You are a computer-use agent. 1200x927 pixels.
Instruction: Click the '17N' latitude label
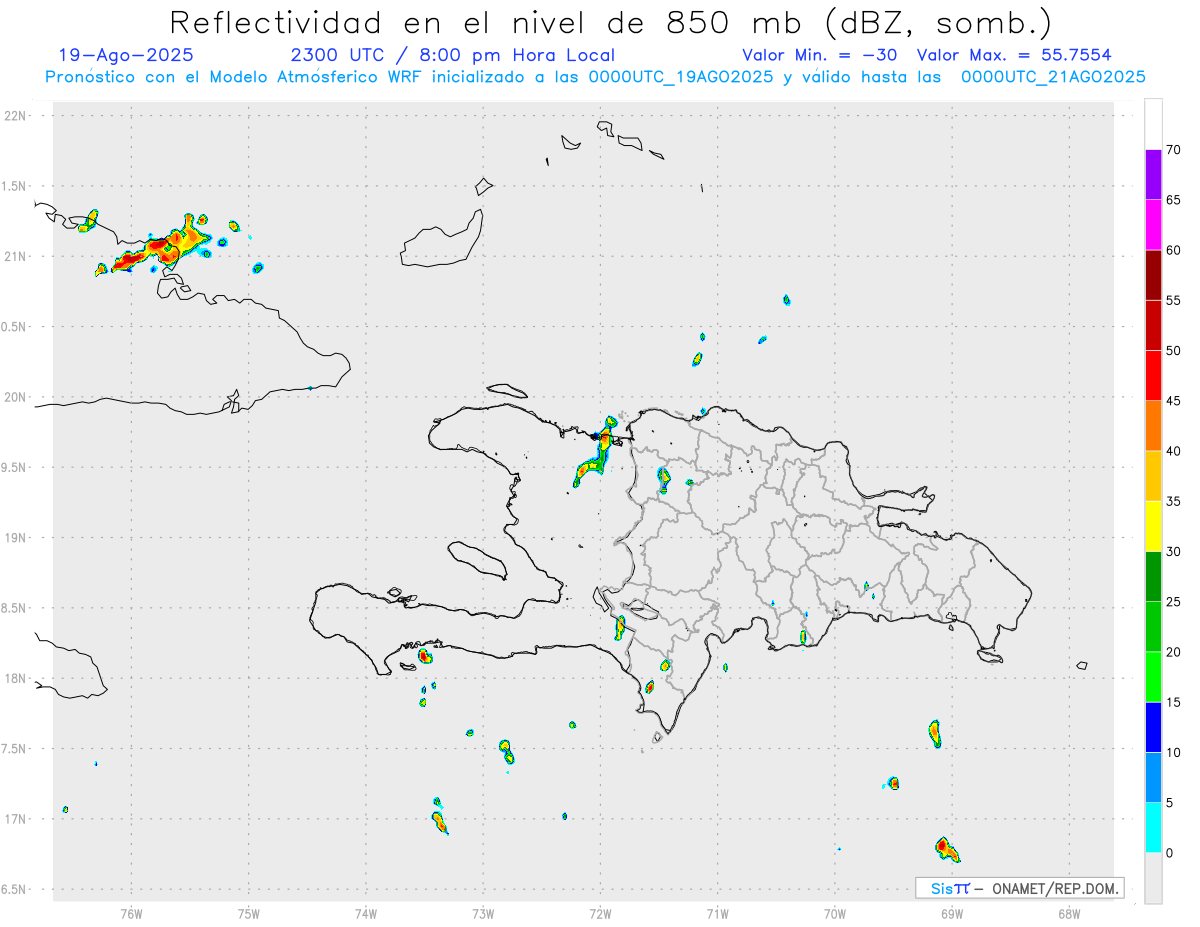[17, 819]
